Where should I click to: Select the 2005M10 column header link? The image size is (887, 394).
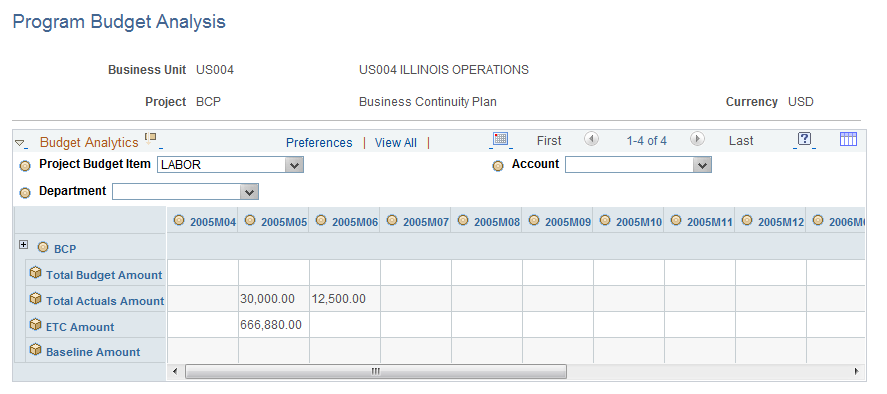point(639,222)
